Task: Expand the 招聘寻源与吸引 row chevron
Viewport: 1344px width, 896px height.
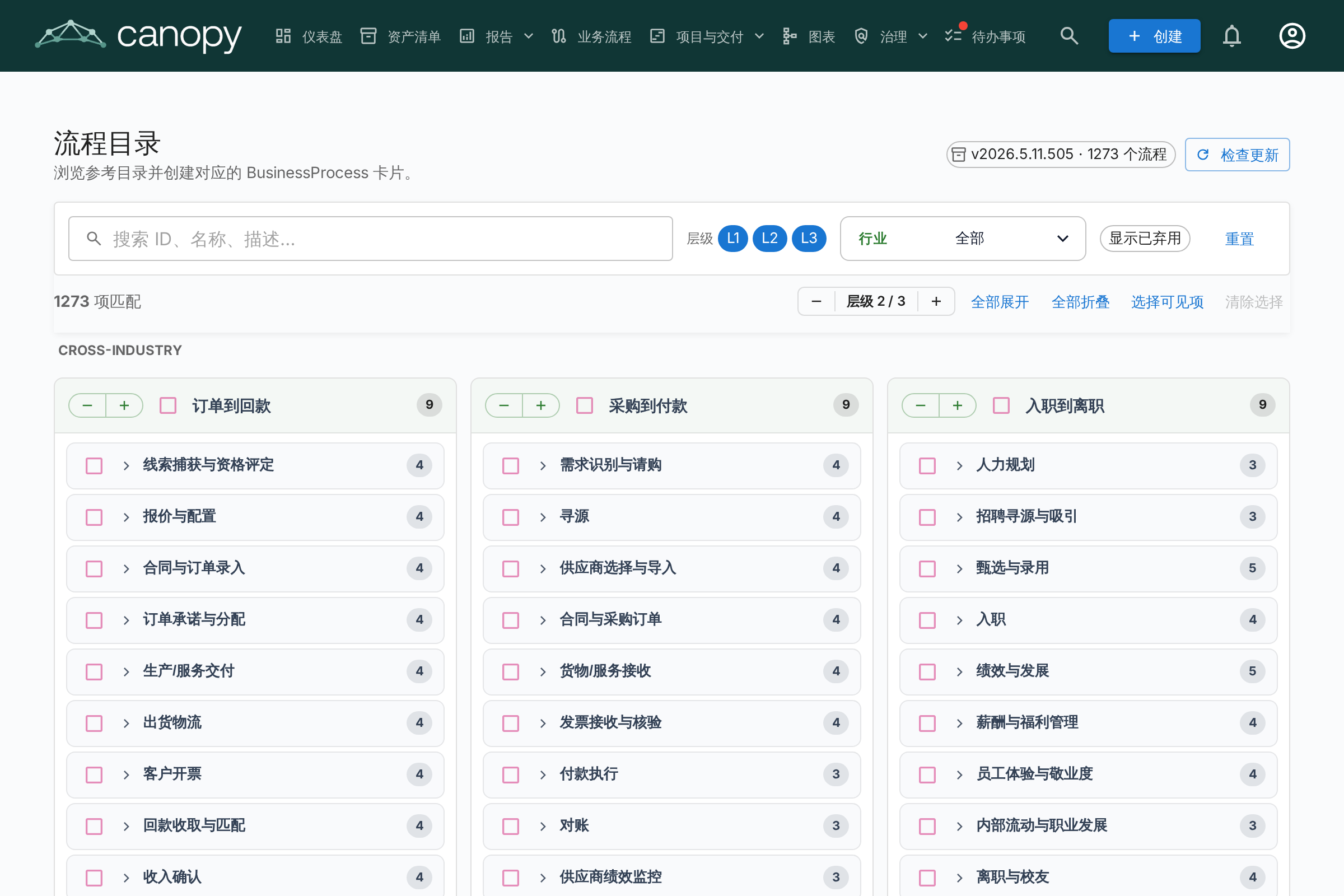Action: (x=959, y=517)
